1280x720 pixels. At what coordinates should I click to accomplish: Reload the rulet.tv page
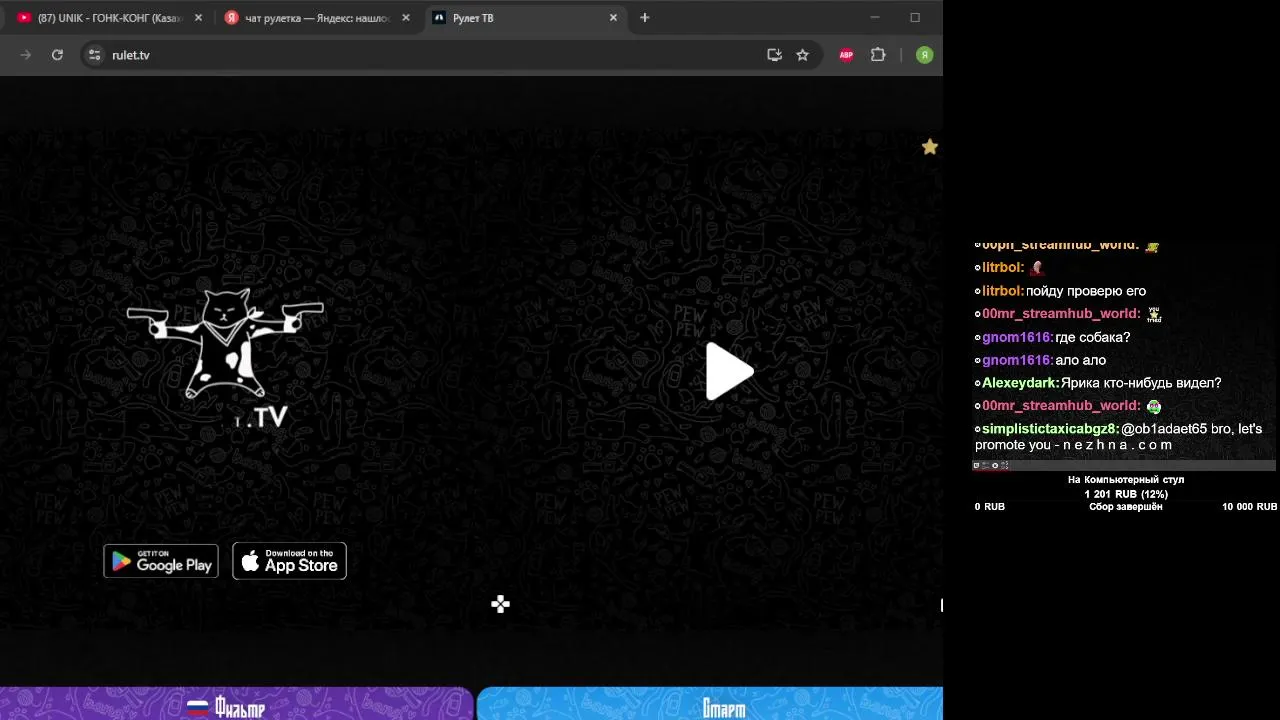(57, 55)
